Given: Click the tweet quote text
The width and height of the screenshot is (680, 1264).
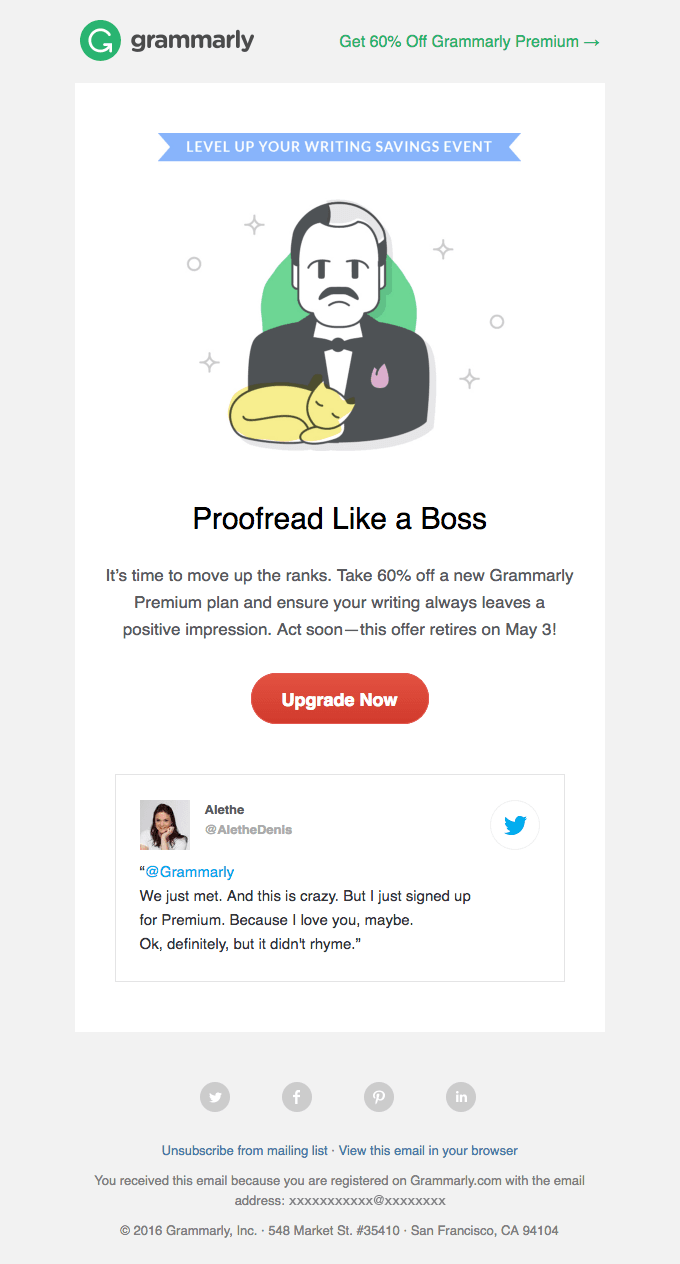Looking at the screenshot, I should 305,920.
